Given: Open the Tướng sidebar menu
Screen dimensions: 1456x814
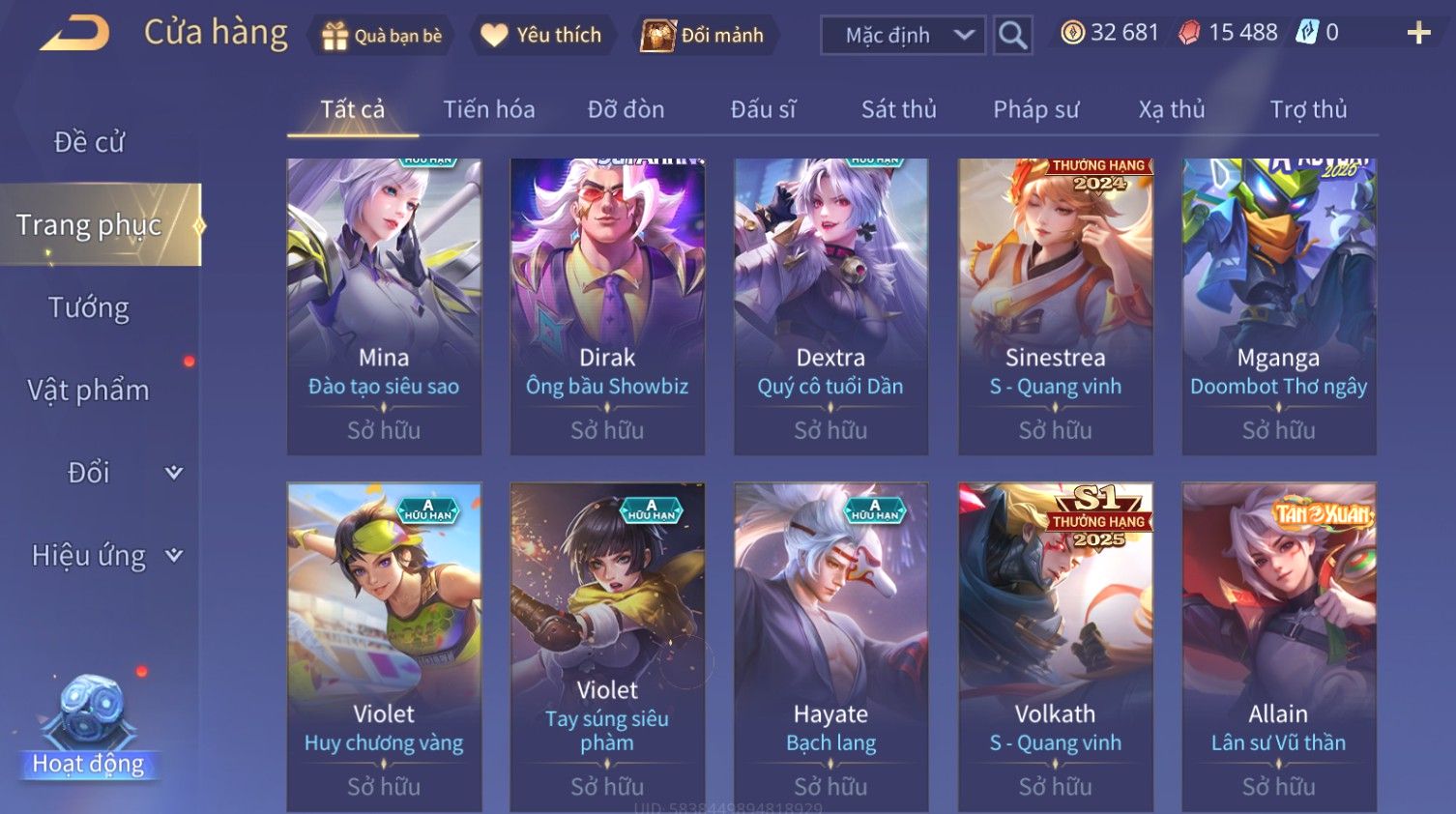Looking at the screenshot, I should [89, 307].
